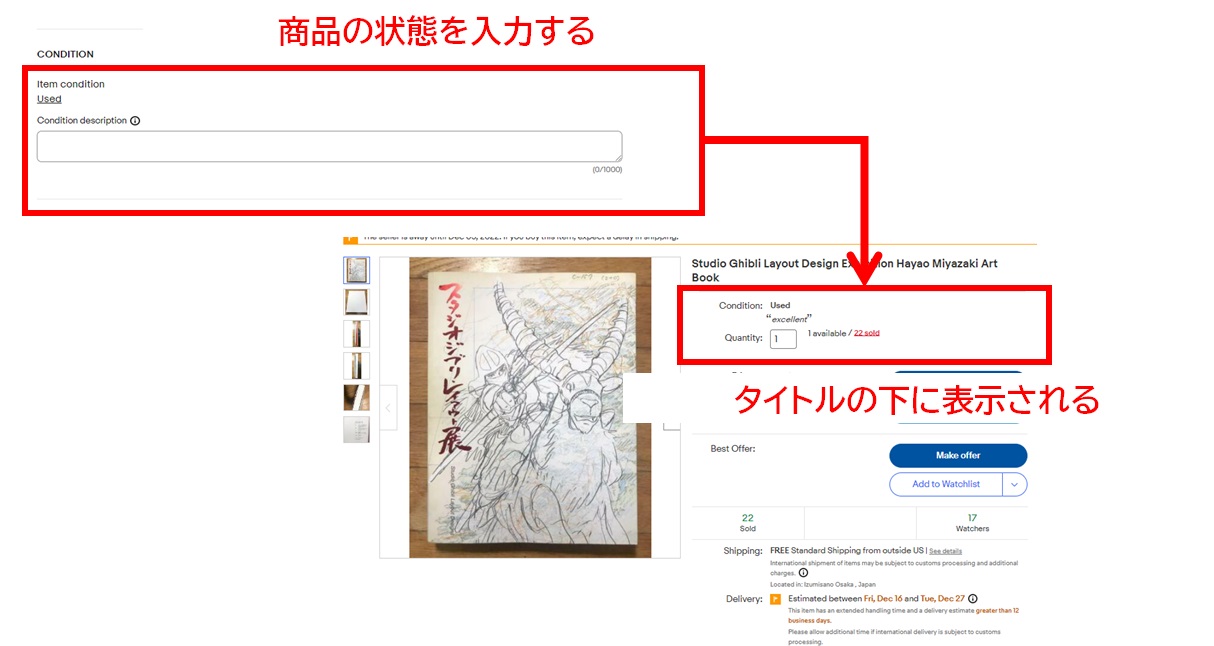Viewport: 1214px width, 646px height.
Task: Click the Add to Watchlist button
Action: (945, 484)
